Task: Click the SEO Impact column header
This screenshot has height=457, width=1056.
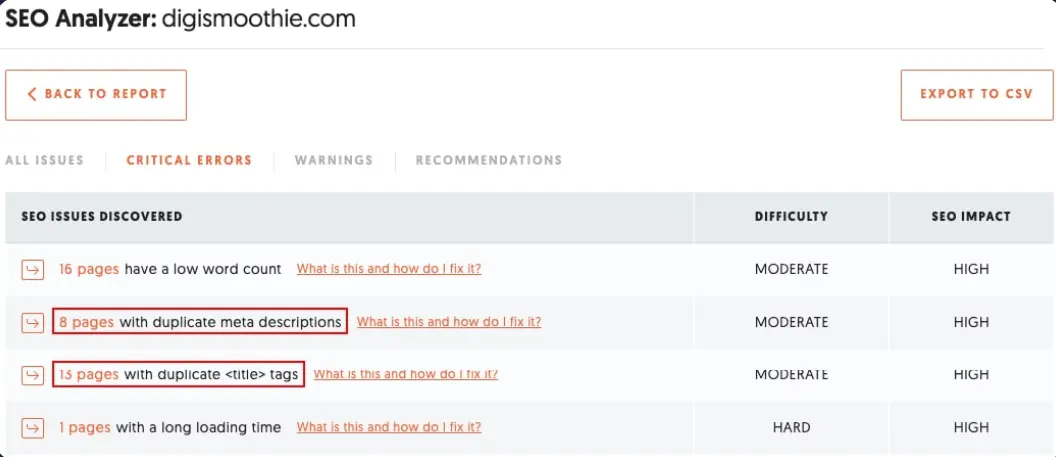Action: pyautogui.click(x=971, y=217)
